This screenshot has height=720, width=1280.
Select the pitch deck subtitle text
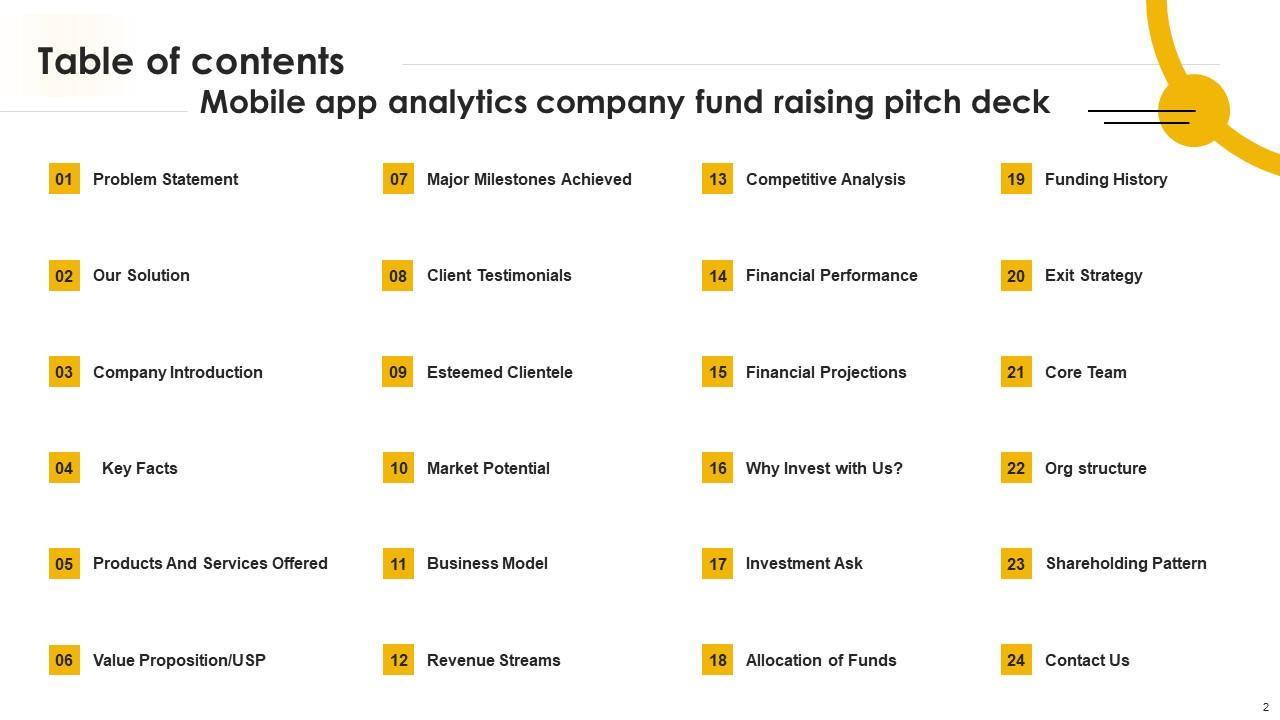click(624, 102)
